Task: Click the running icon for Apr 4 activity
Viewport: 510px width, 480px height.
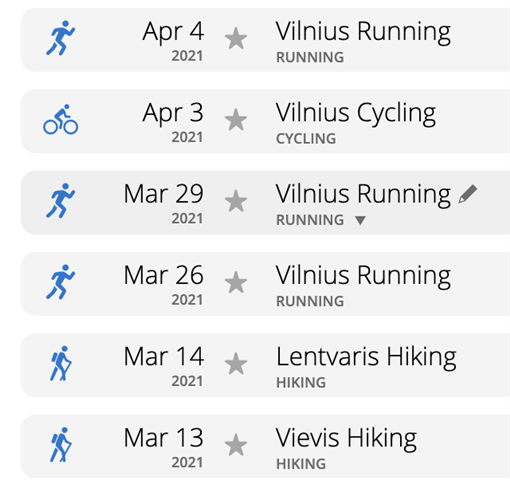Action: point(61,38)
